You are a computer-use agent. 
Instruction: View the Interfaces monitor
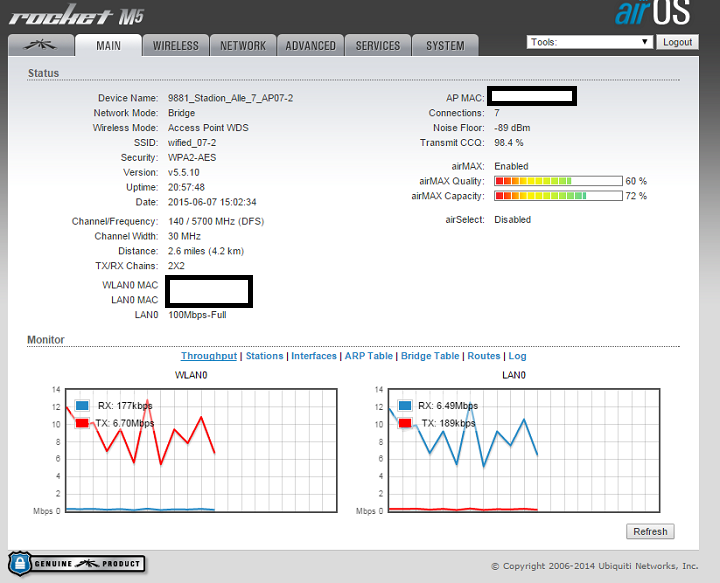click(314, 356)
